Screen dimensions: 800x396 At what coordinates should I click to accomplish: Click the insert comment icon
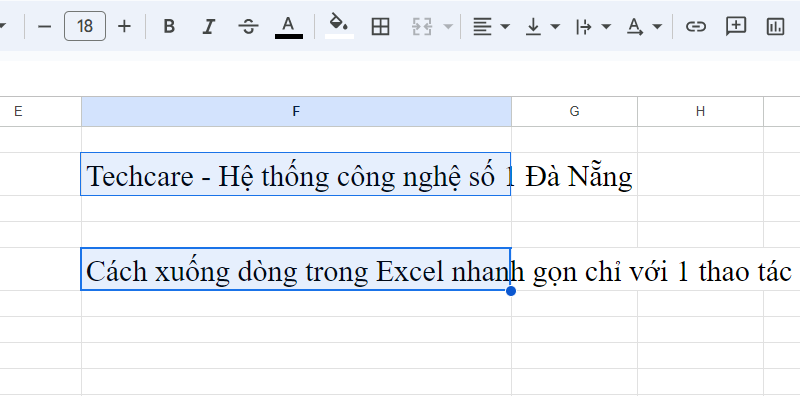pos(736,26)
